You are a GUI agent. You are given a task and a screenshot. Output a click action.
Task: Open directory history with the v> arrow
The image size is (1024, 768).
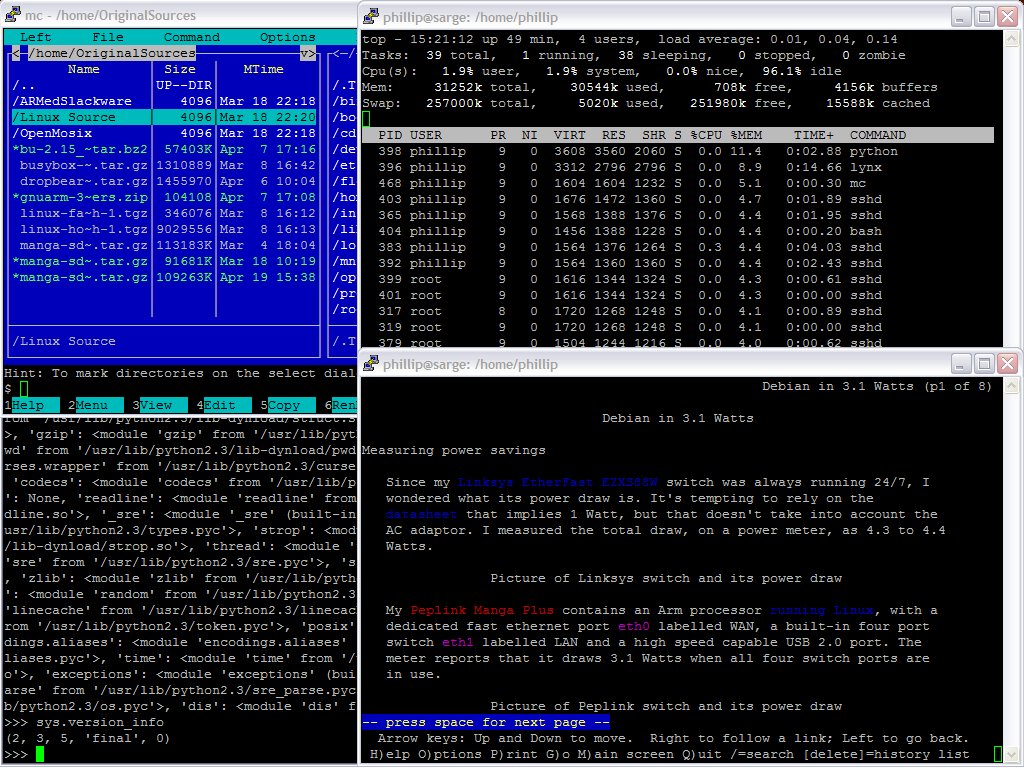[x=308, y=53]
